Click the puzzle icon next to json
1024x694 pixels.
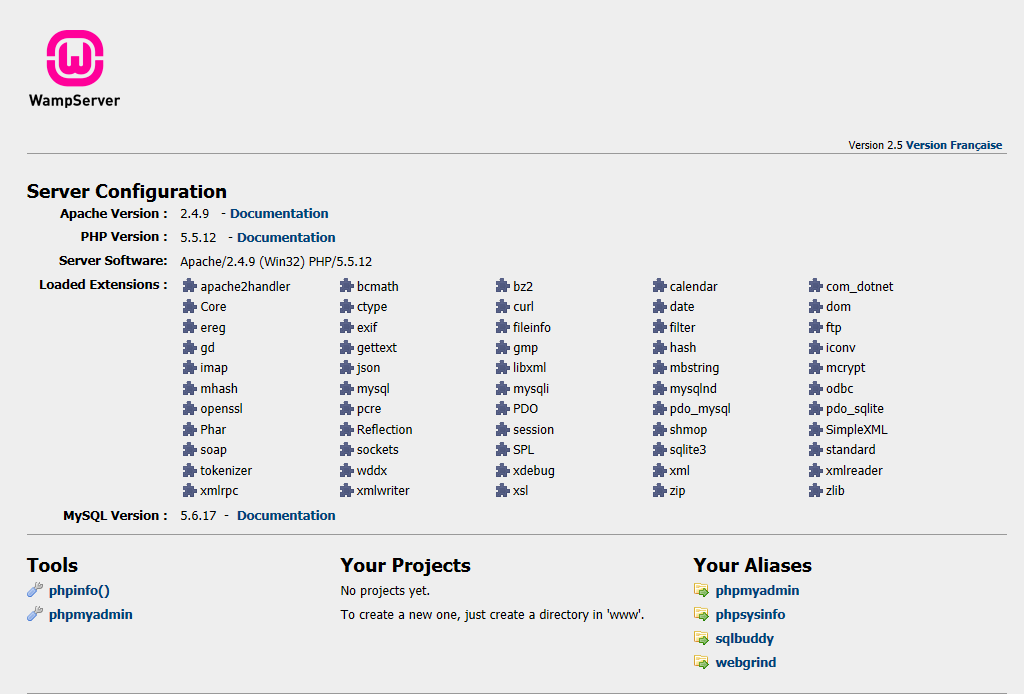coord(346,368)
